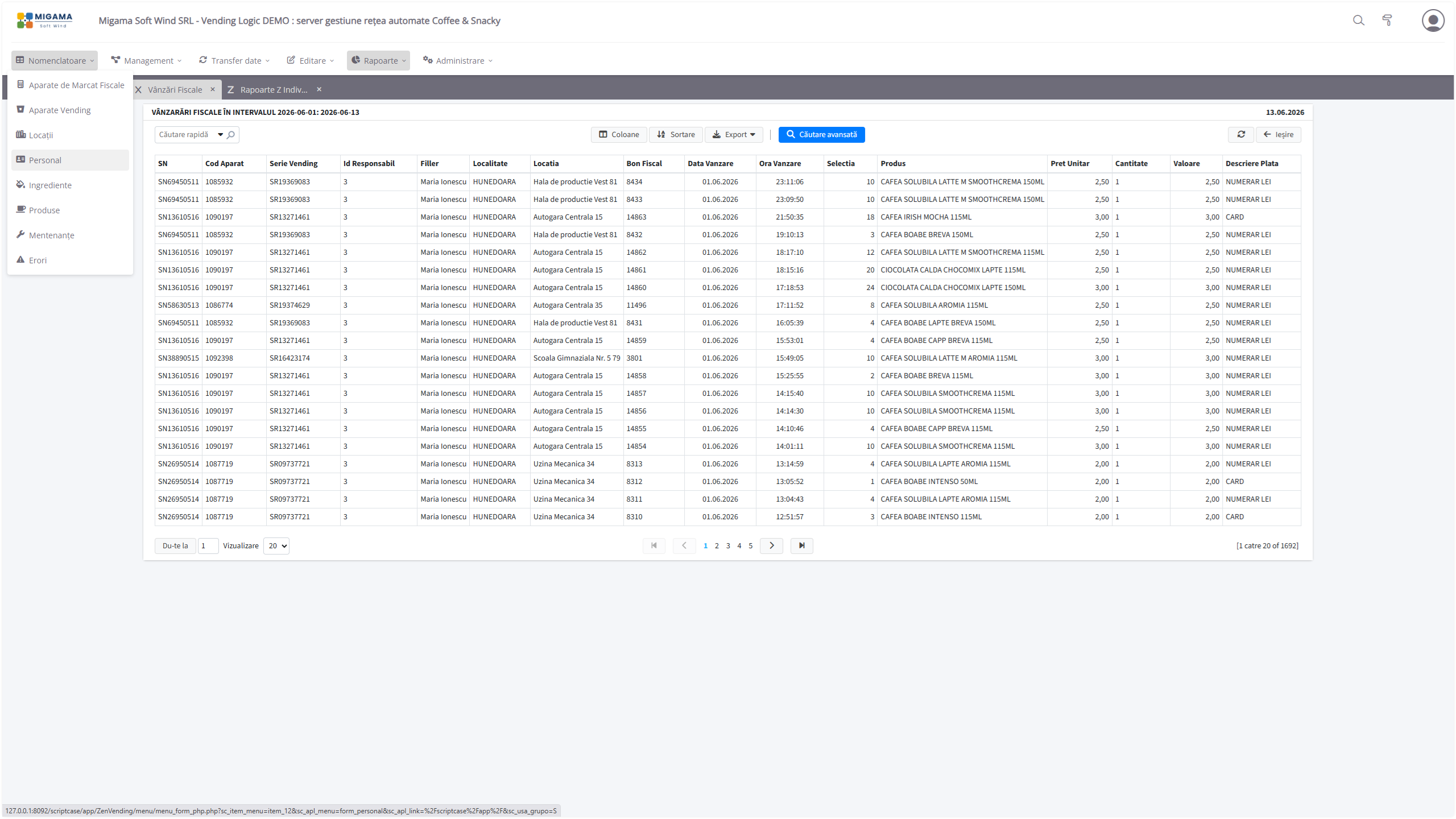
Task: Click the Migama Soft Wind logo
Action: (45, 20)
